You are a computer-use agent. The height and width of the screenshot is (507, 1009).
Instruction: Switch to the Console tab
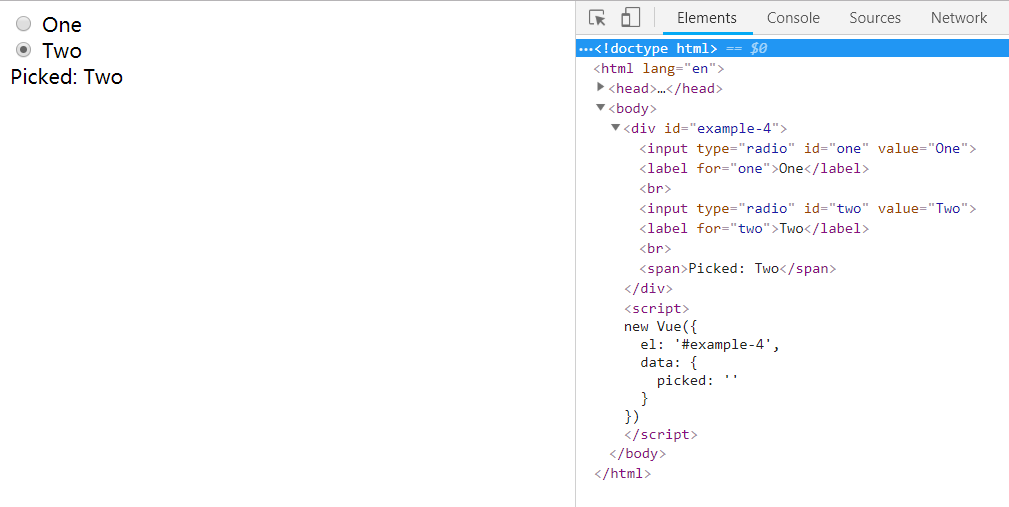[793, 18]
